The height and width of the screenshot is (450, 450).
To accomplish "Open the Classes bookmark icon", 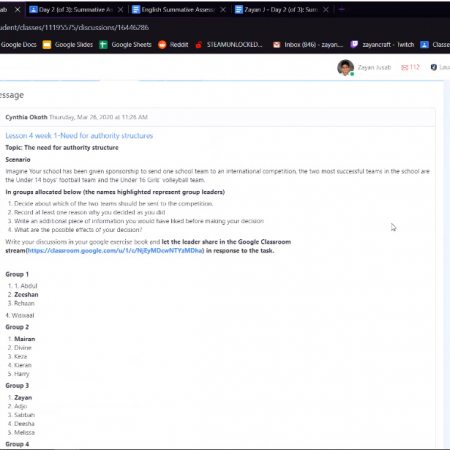I will (424, 44).
